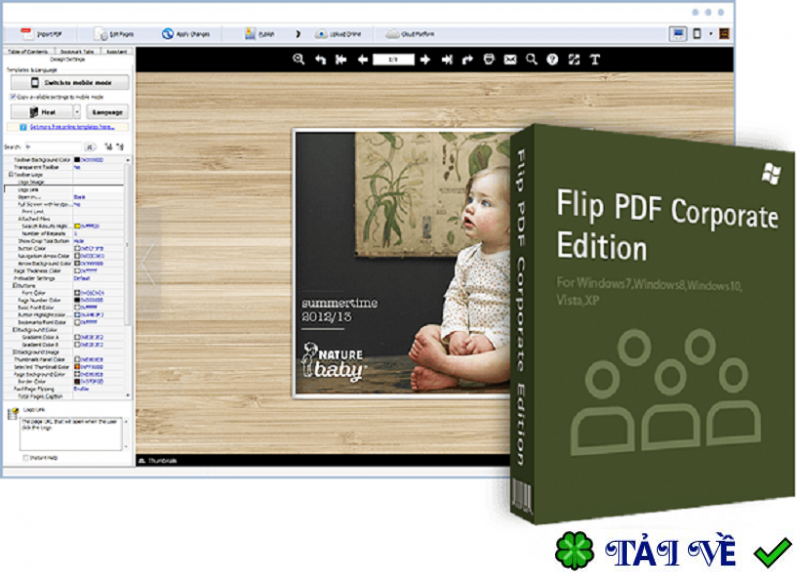Go to the first page
800x578 pixels.
tap(341, 60)
